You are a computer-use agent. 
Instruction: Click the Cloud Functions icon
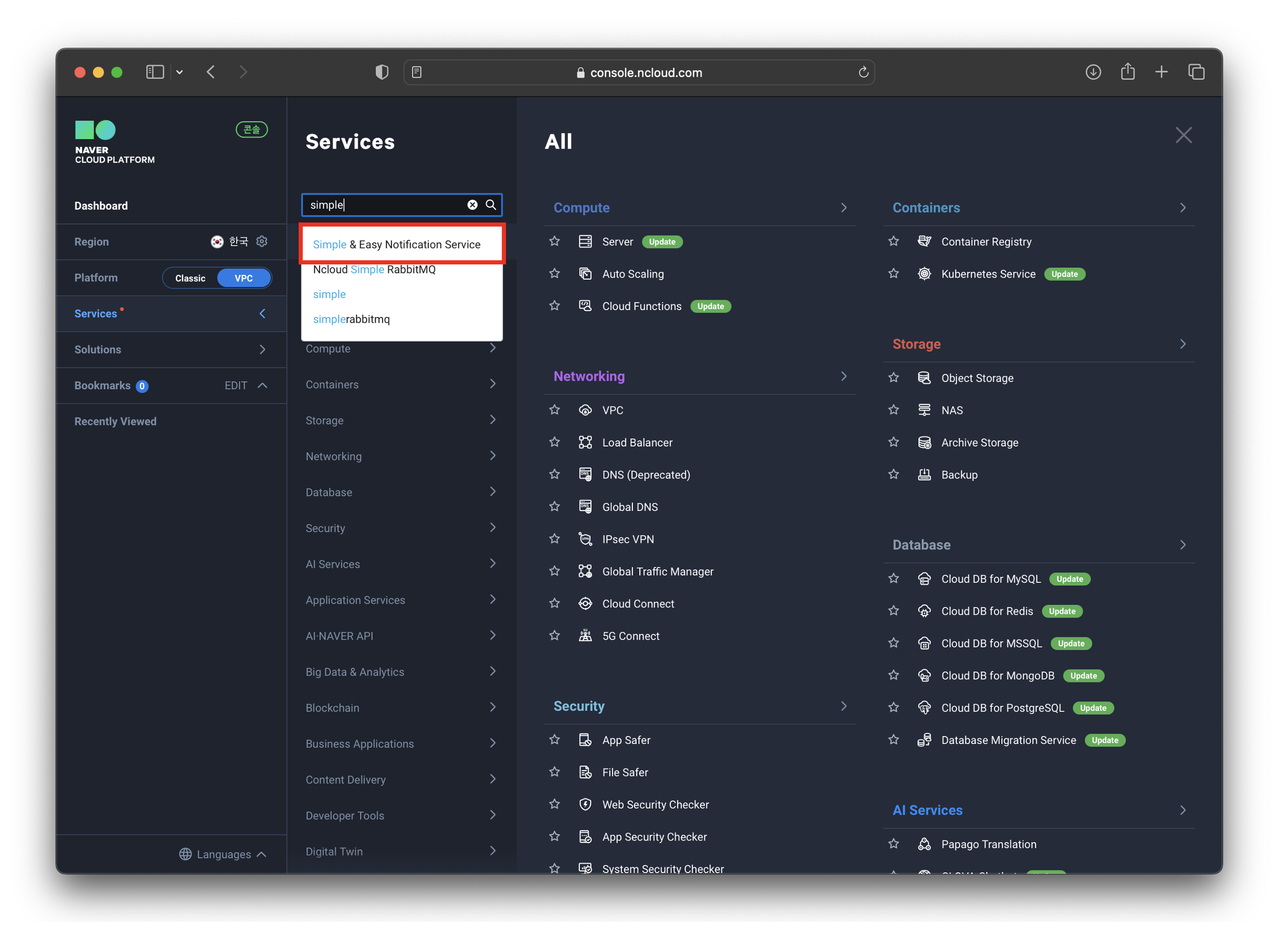click(585, 306)
